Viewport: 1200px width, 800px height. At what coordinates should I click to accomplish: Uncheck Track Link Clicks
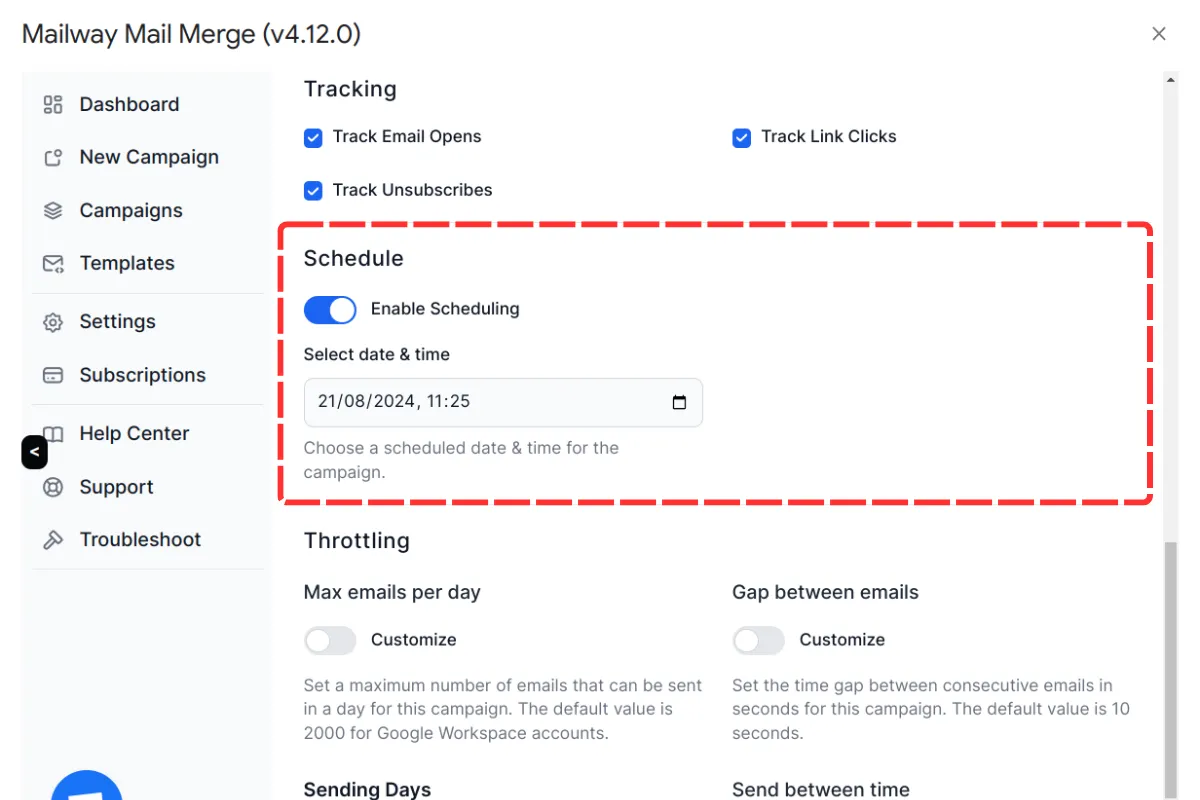[x=741, y=137]
